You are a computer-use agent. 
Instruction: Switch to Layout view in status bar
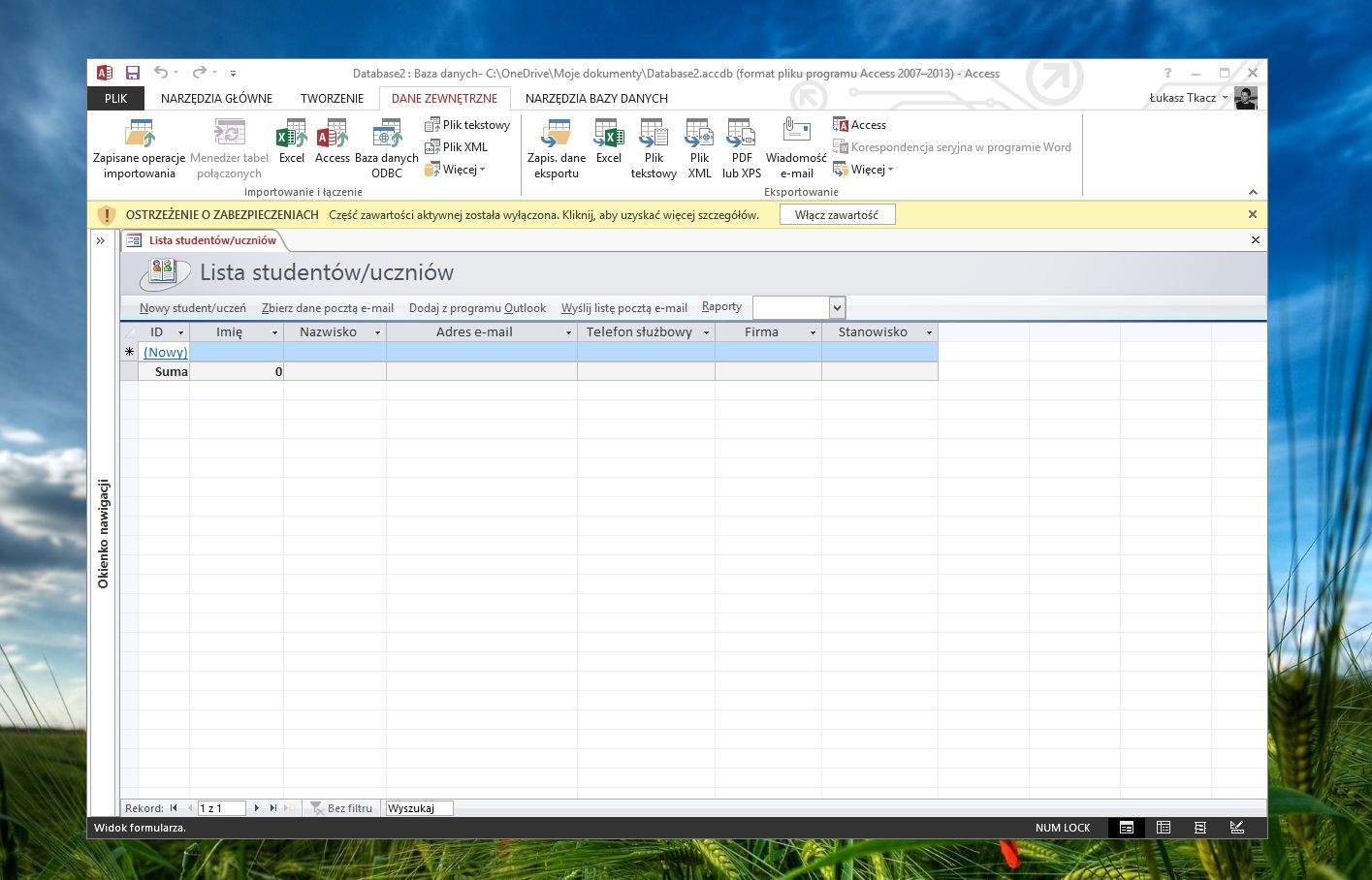coord(1200,828)
